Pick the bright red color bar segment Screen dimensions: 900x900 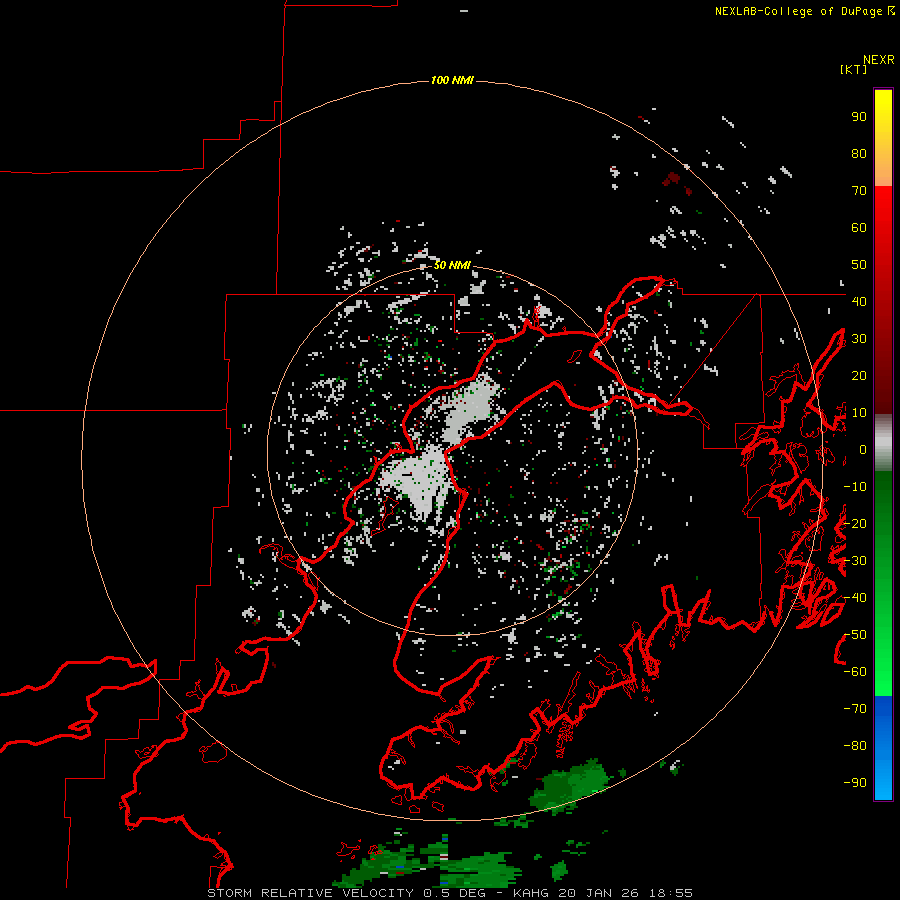click(883, 210)
